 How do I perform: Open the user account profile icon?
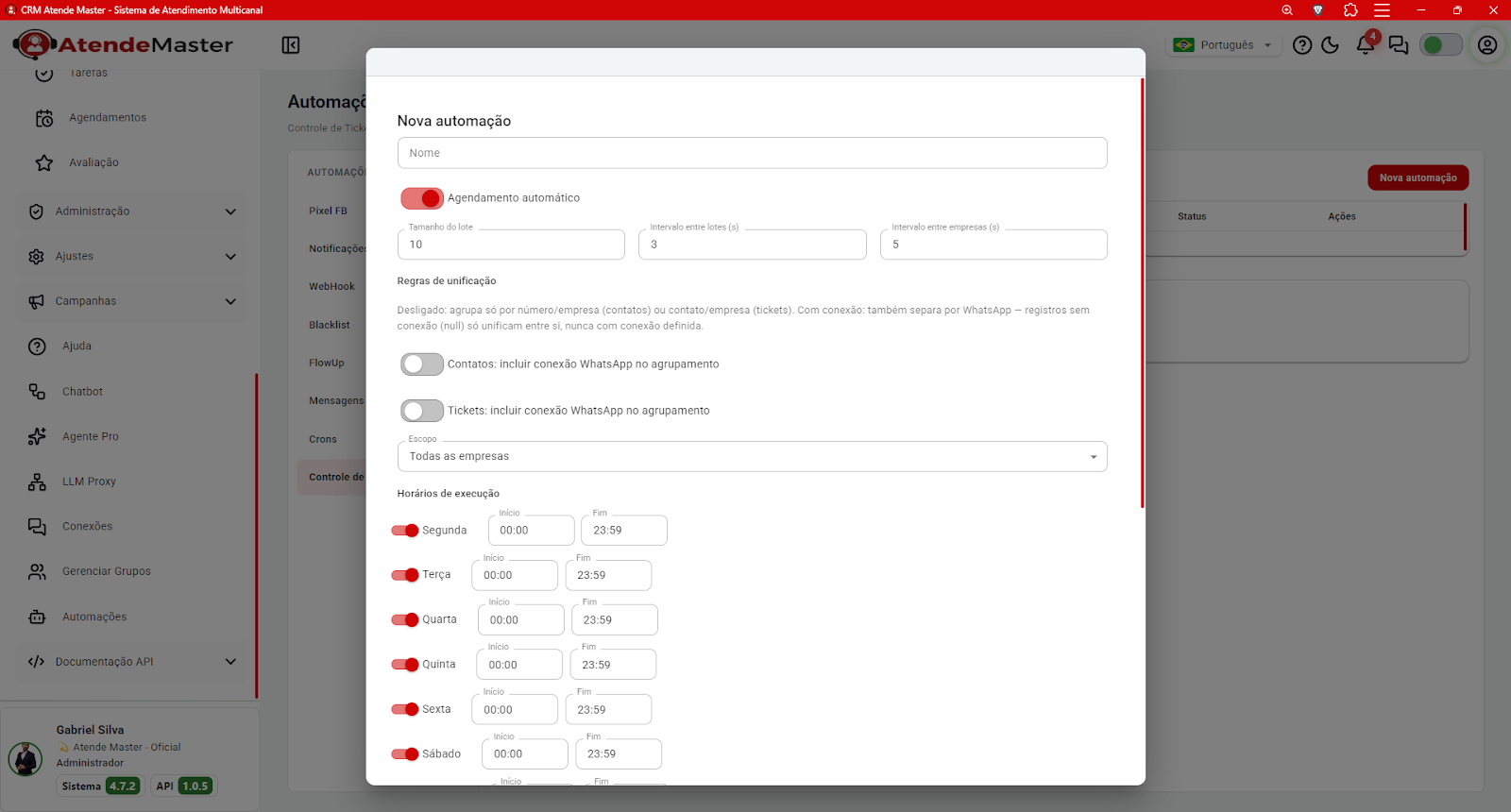(x=1487, y=45)
